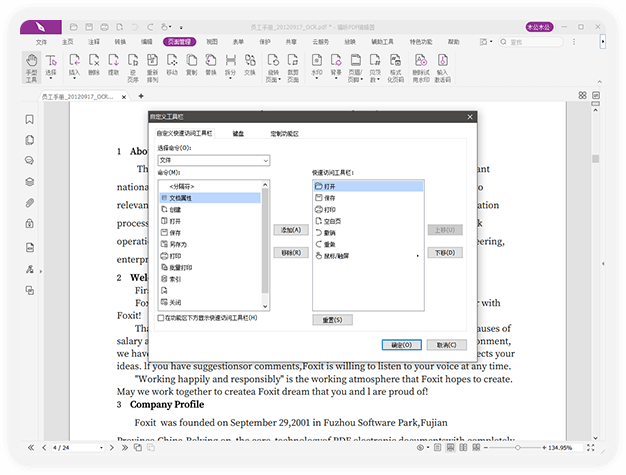The width and height of the screenshot is (626, 475).
Task: Open the Pages thumbnail panel in left sidebar
Action: click(30, 140)
